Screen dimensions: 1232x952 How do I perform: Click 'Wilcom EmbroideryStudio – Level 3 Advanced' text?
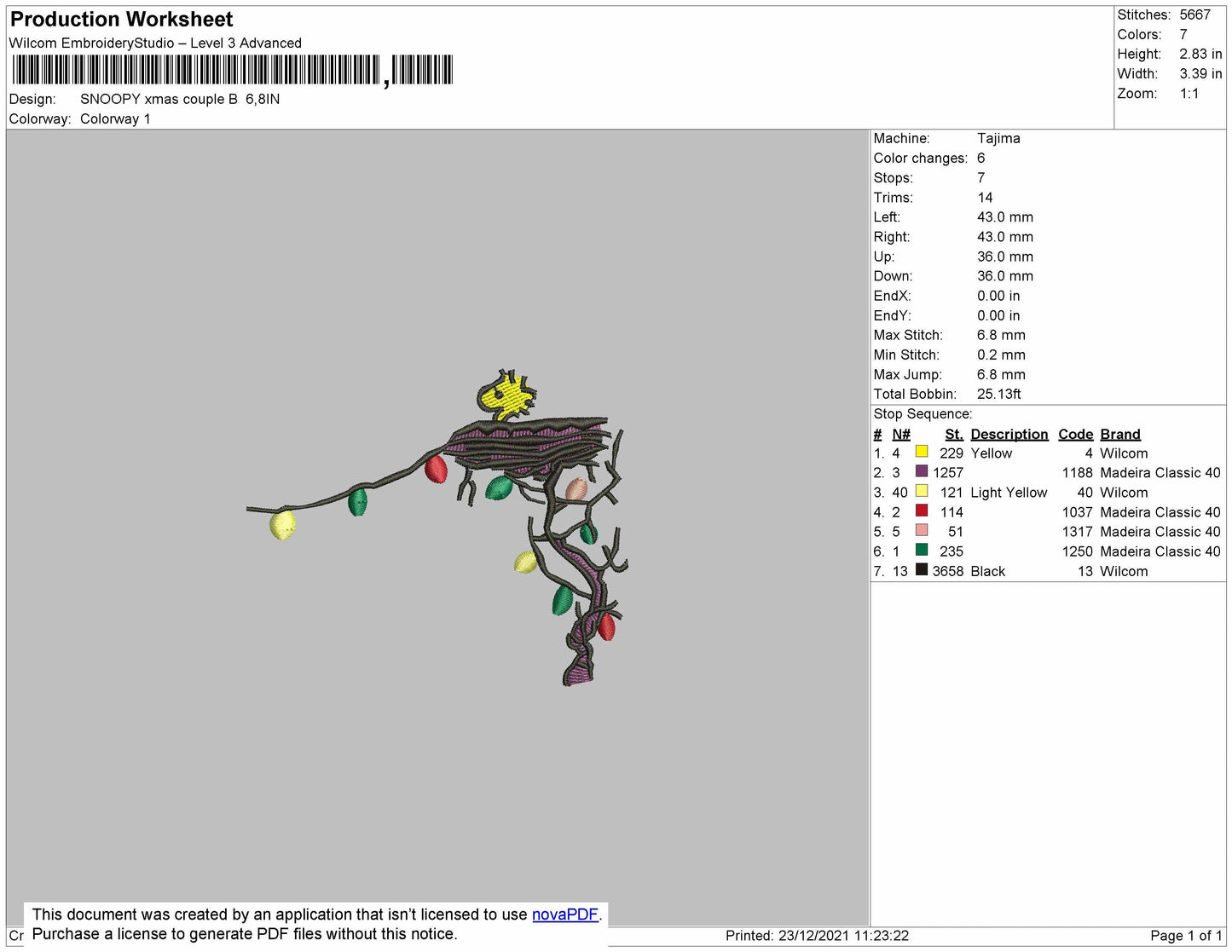pyautogui.click(x=155, y=43)
